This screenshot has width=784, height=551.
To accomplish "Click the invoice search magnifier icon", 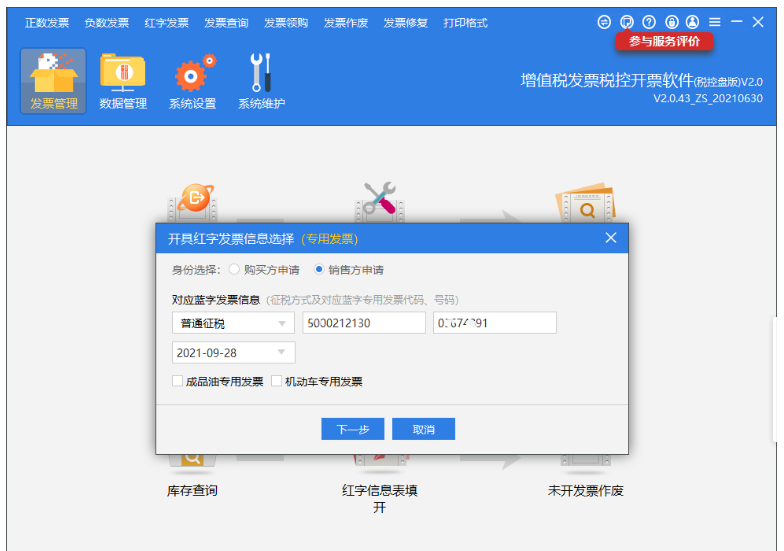I will click(586, 203).
